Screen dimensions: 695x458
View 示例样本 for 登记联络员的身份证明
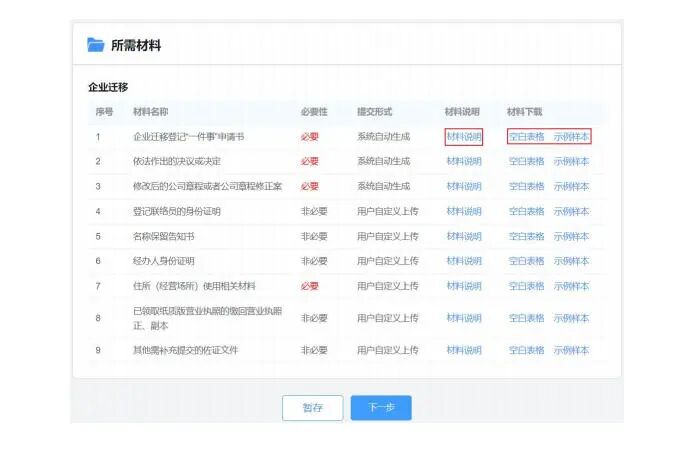click(571, 211)
